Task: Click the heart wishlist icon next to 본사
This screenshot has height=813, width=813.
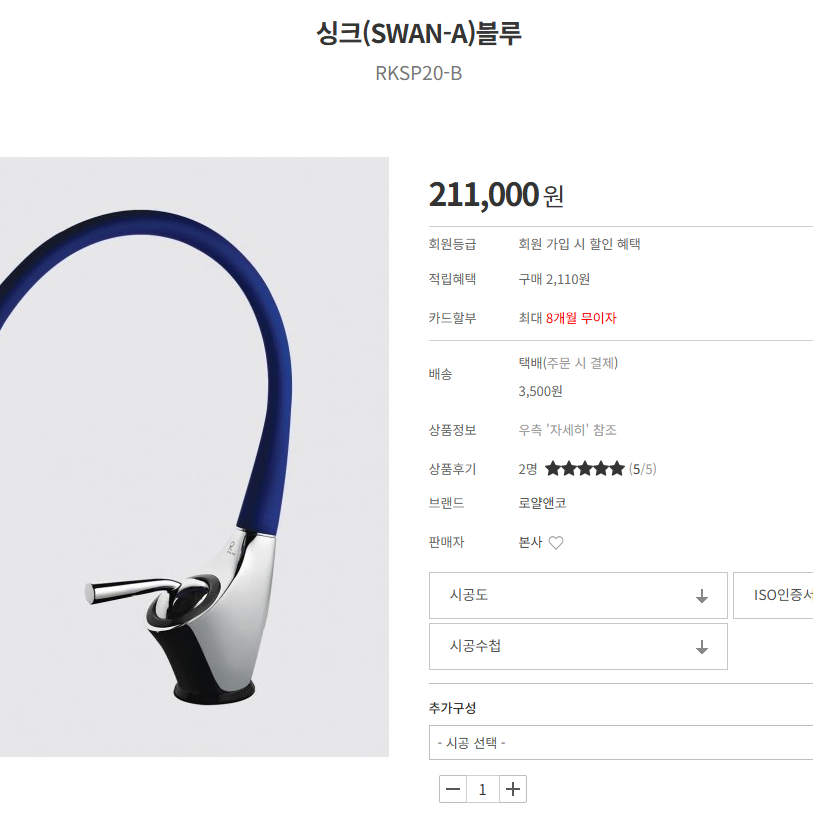Action: point(556,542)
